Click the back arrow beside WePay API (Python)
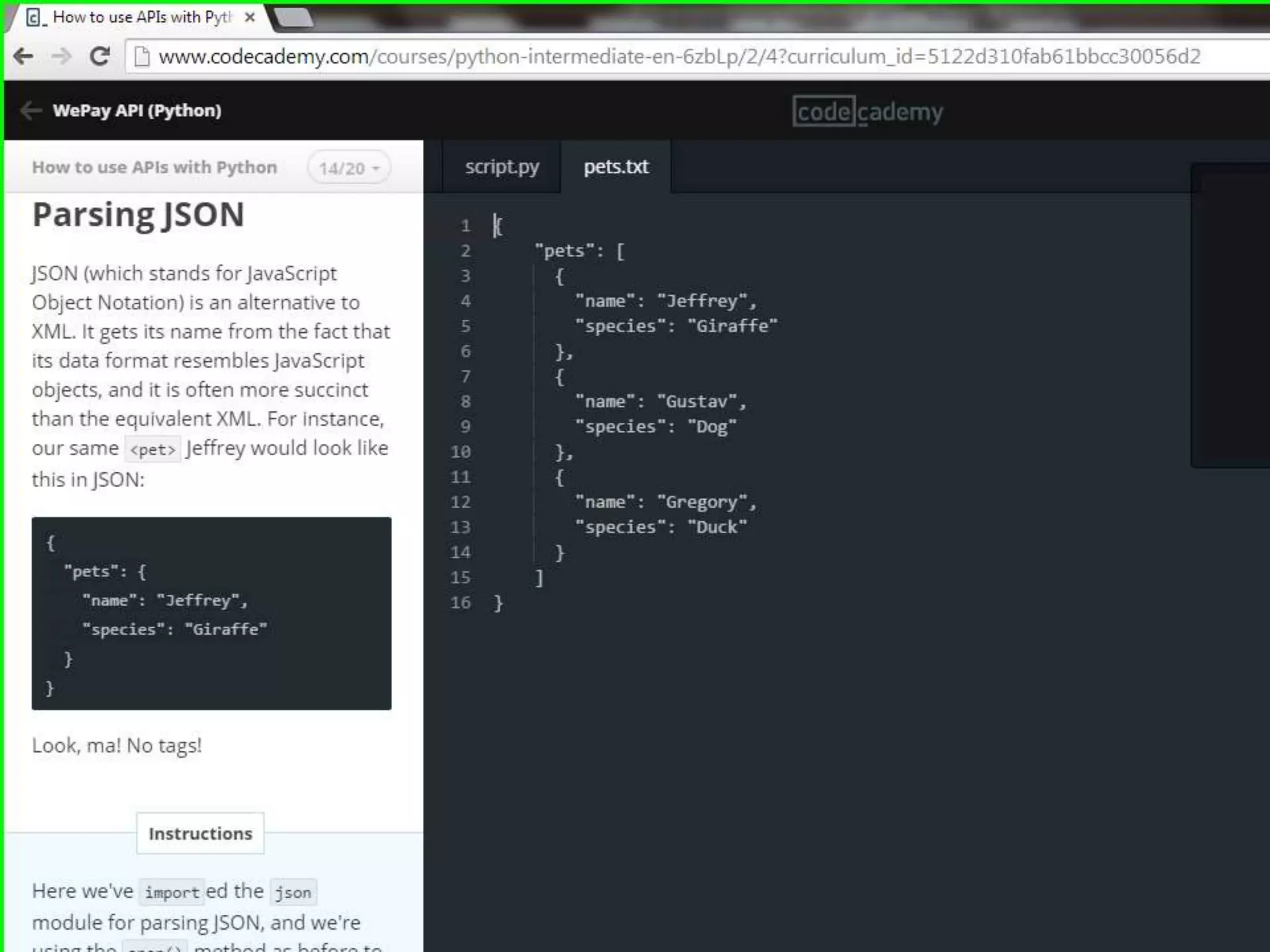This screenshot has width=1270, height=952. pos(31,110)
